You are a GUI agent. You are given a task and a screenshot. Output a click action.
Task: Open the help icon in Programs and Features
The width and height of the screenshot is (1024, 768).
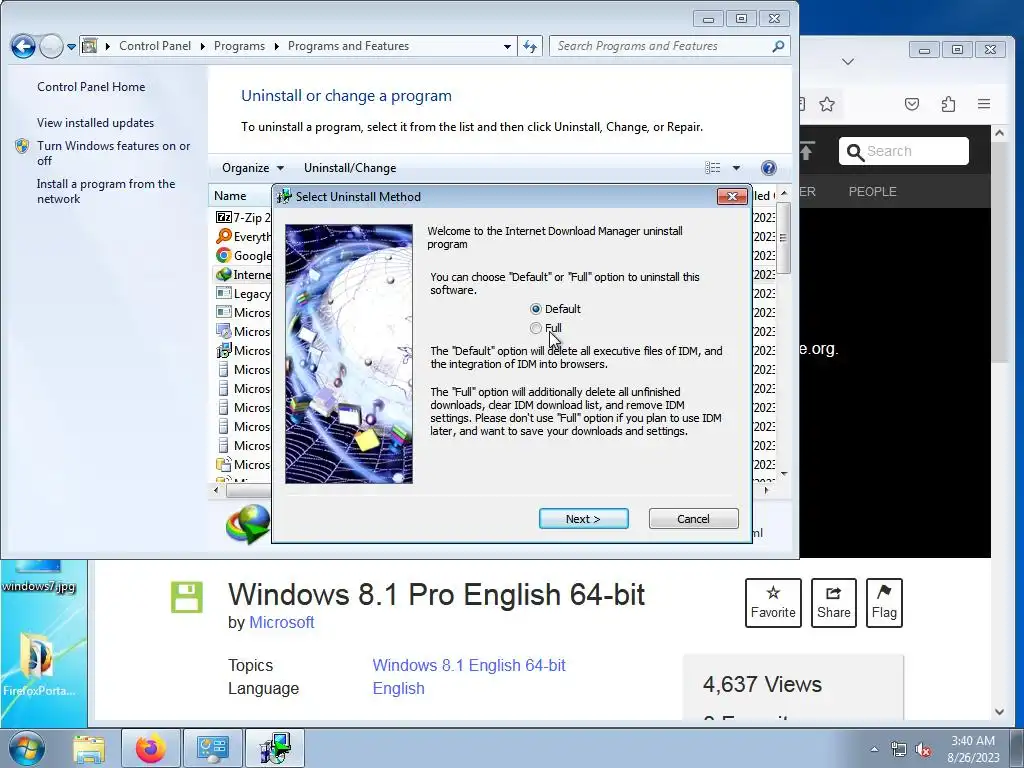click(769, 168)
